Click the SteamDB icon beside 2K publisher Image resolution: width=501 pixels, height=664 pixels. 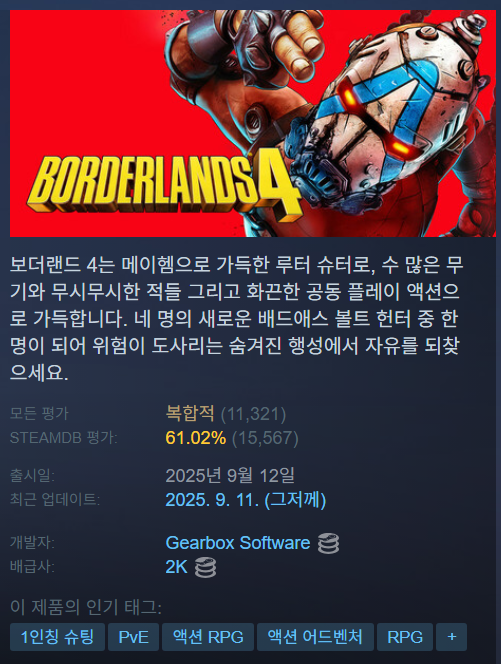click(x=205, y=567)
